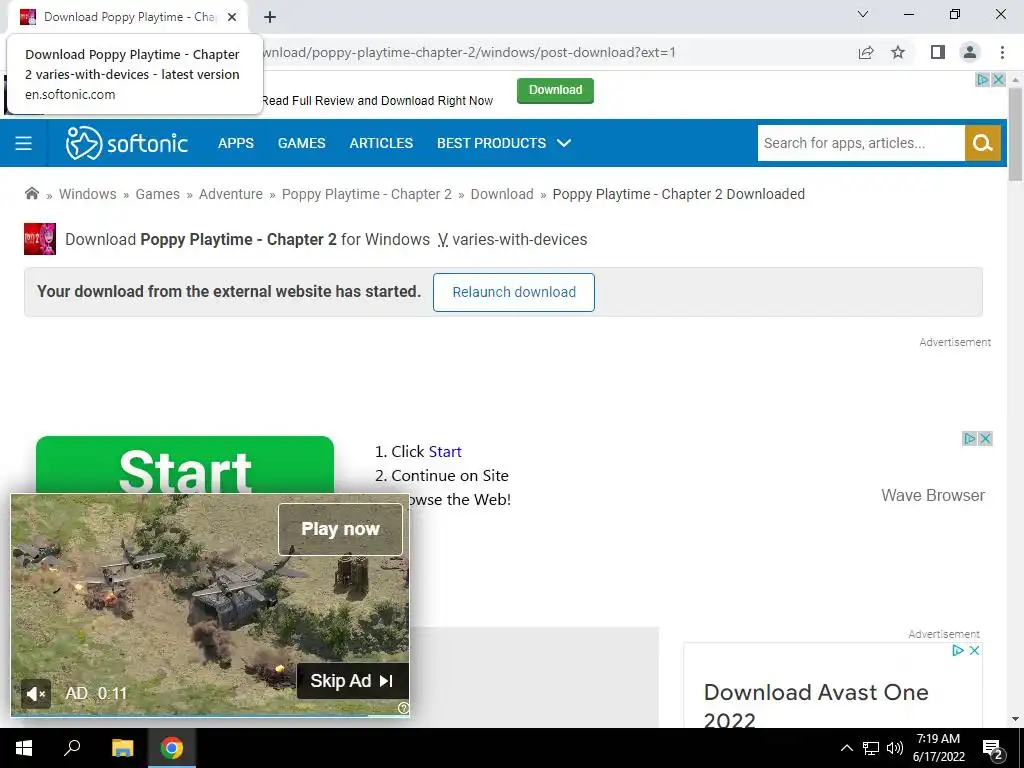This screenshot has height=768, width=1024.
Task: Click the browser address bar URL
Action: click(x=469, y=52)
